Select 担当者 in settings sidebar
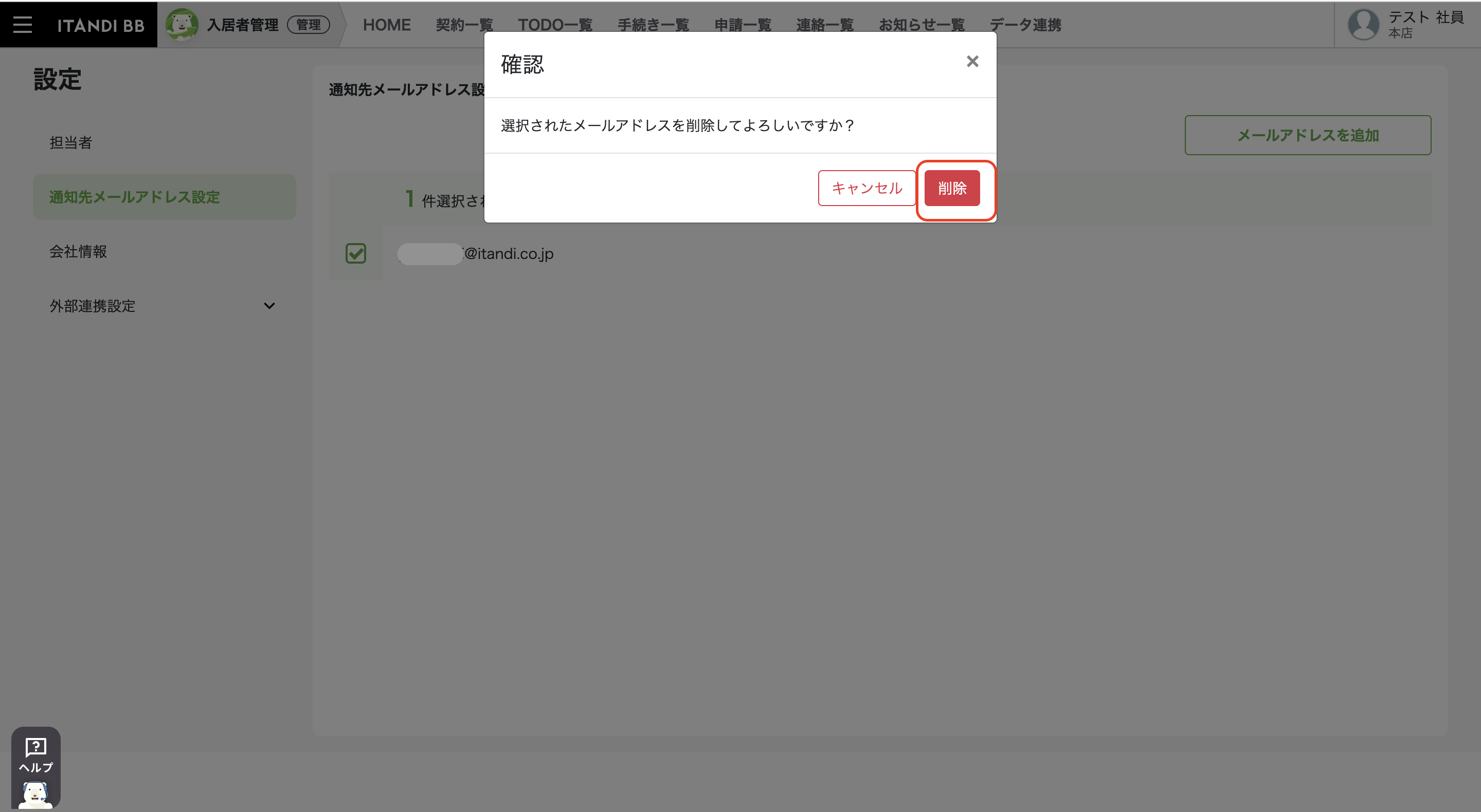The width and height of the screenshot is (1481, 812). click(165, 142)
